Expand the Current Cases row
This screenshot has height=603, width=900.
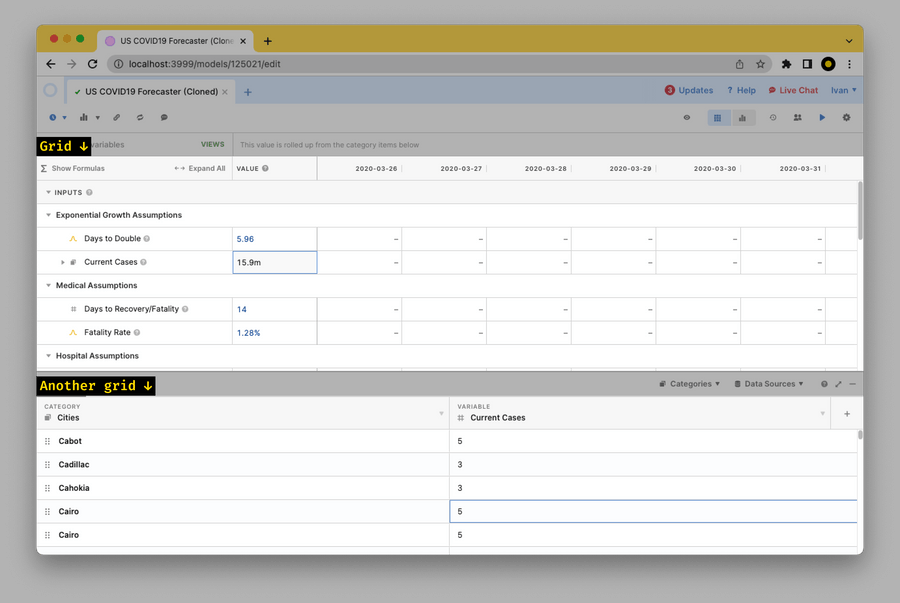63,262
